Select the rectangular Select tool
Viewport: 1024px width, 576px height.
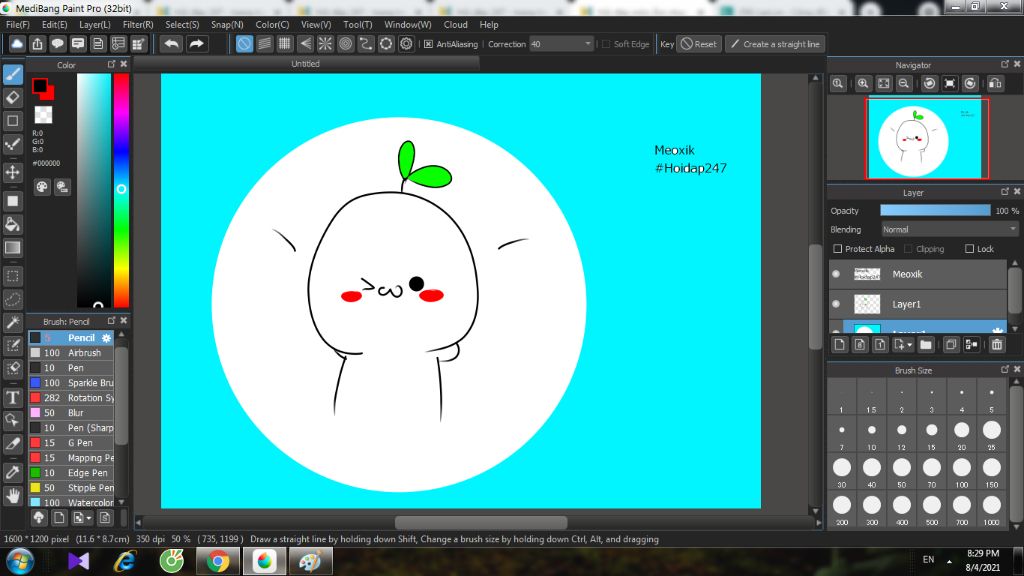pyautogui.click(x=13, y=276)
